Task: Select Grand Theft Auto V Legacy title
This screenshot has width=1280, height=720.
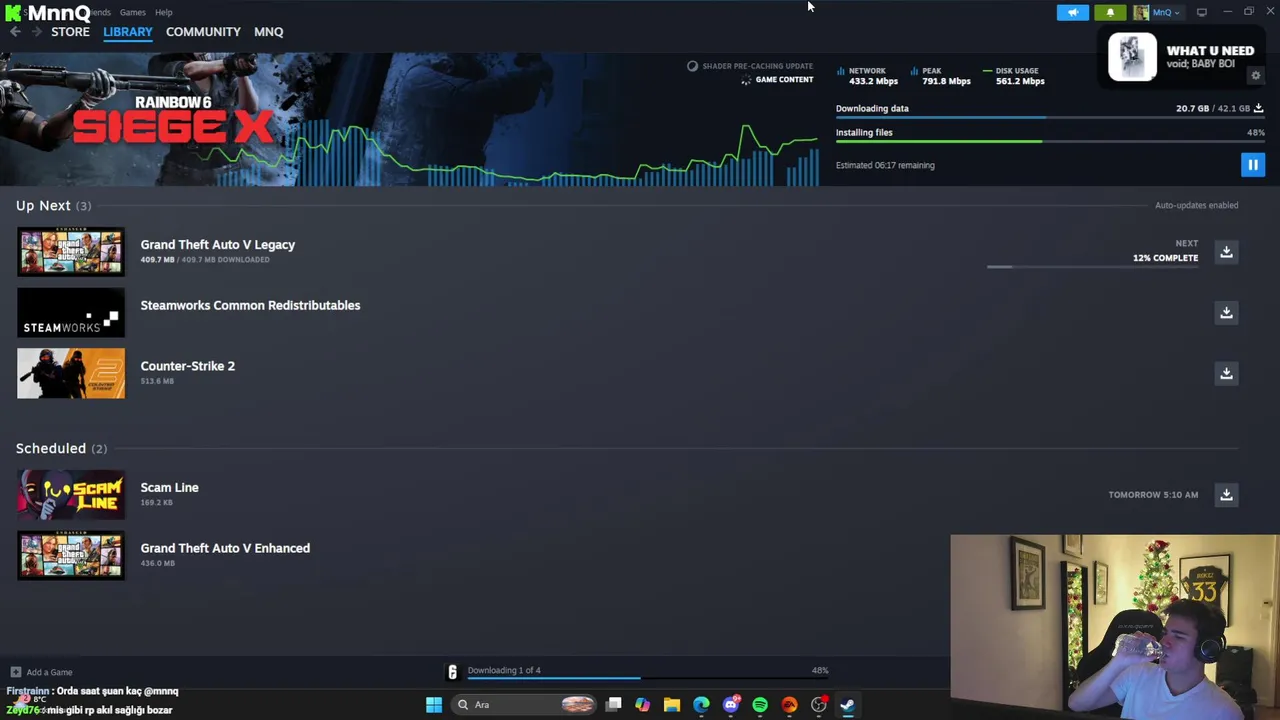Action: coord(217,244)
